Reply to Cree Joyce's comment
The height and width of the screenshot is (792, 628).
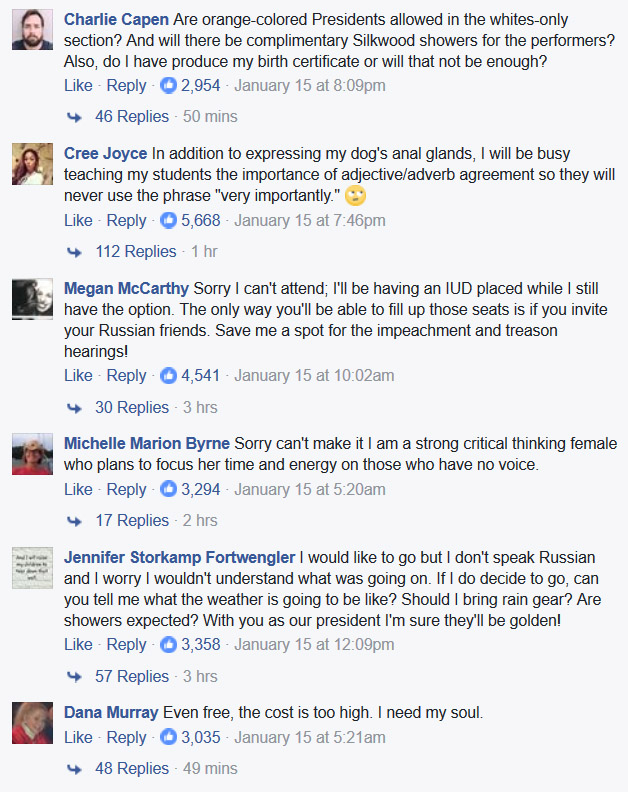126,221
